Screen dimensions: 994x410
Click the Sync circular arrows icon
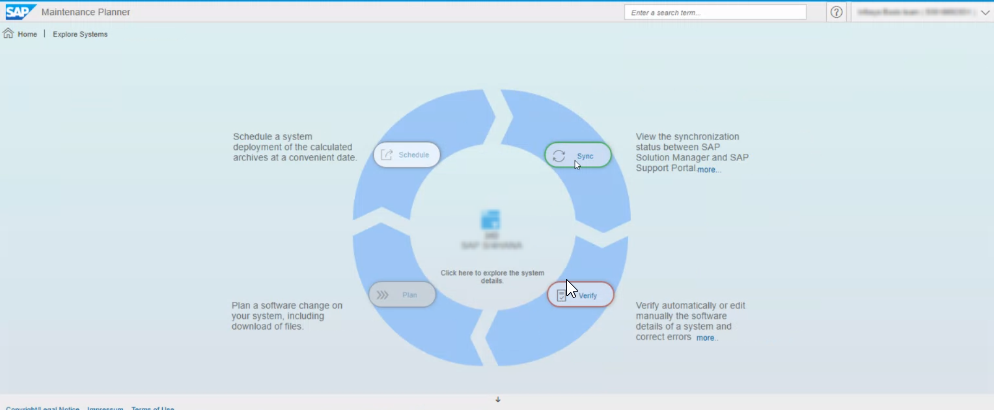coord(558,156)
